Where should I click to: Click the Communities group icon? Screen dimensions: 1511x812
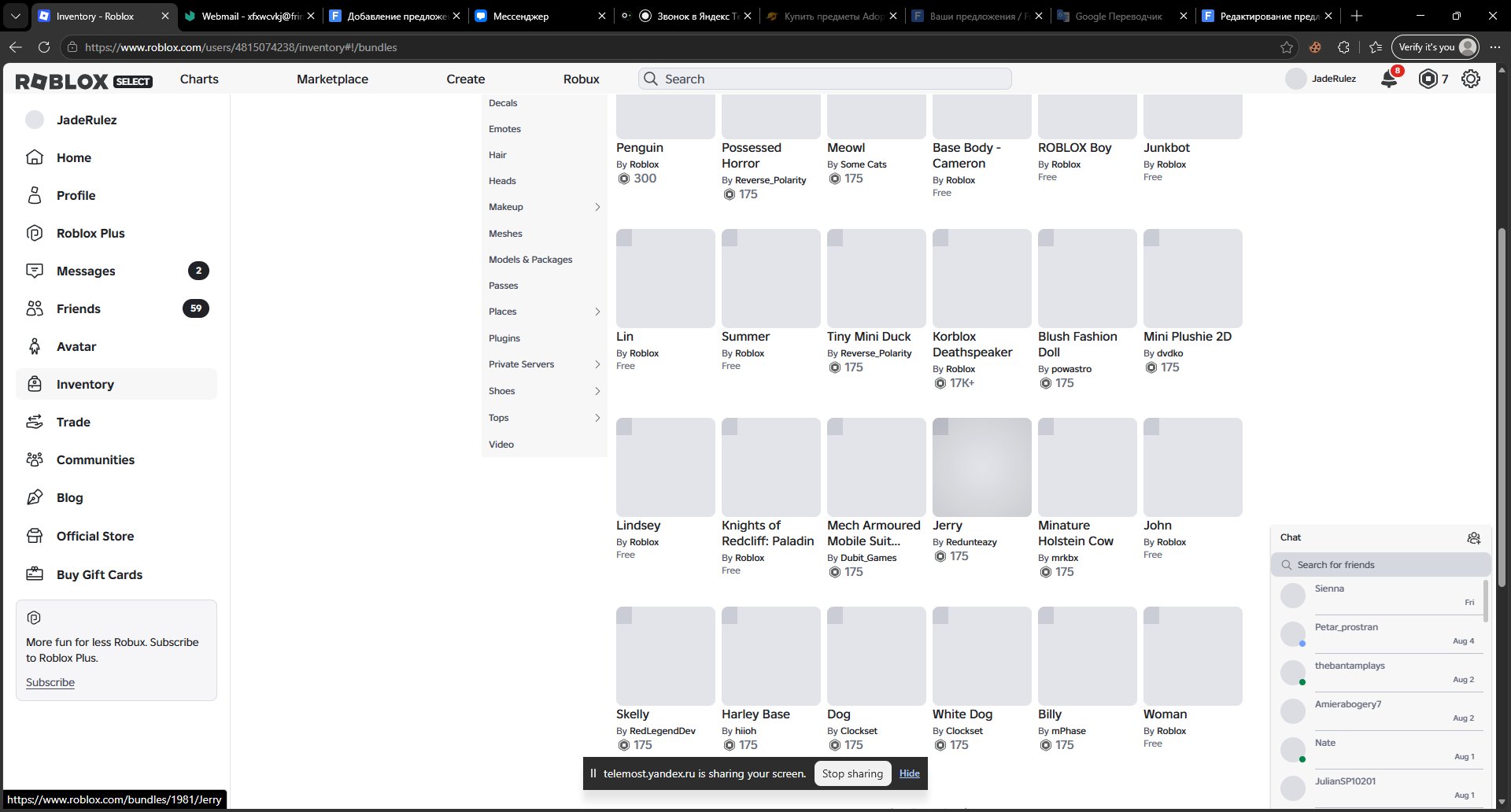point(35,460)
